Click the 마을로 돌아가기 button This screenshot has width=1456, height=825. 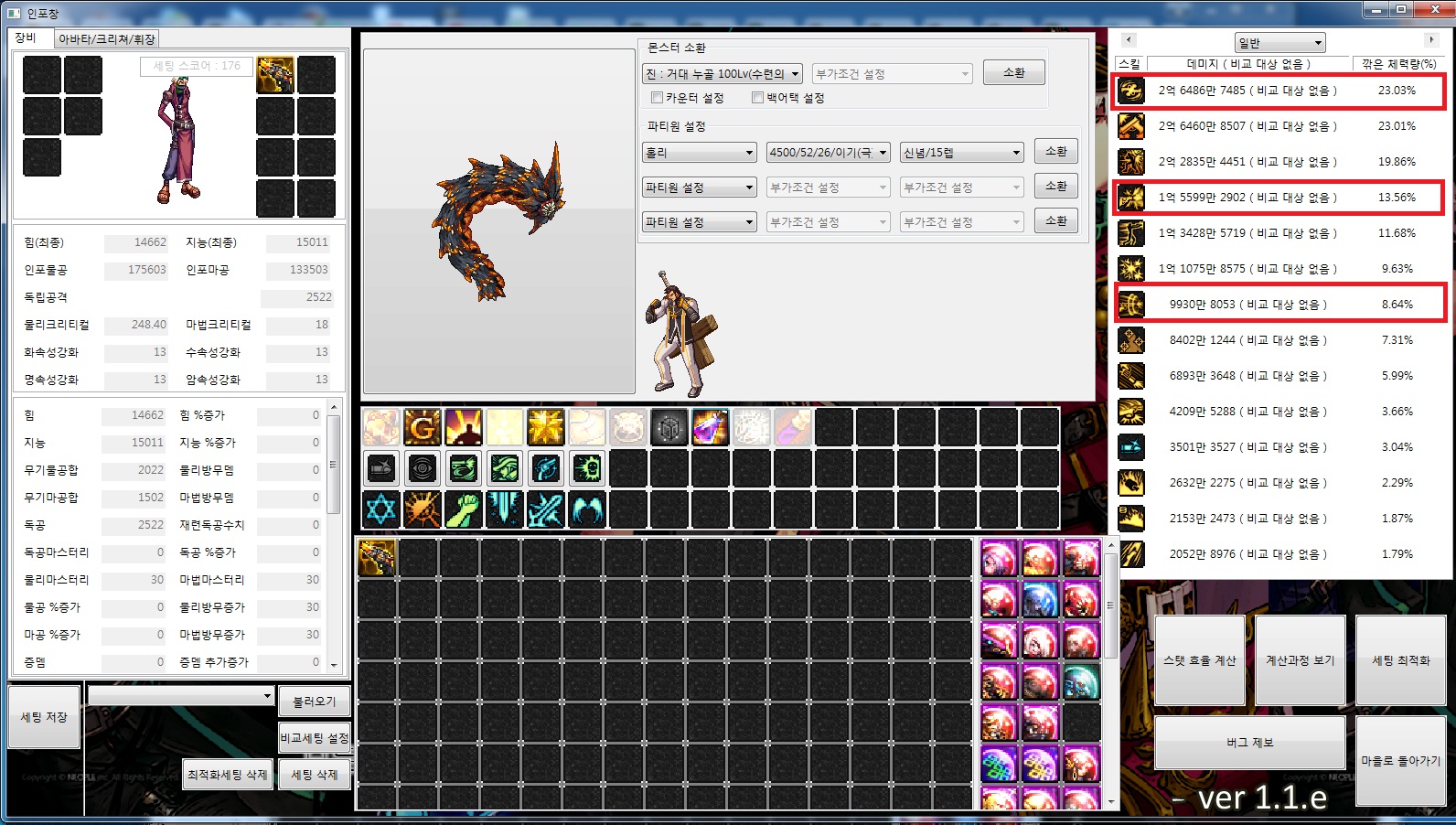[1401, 761]
